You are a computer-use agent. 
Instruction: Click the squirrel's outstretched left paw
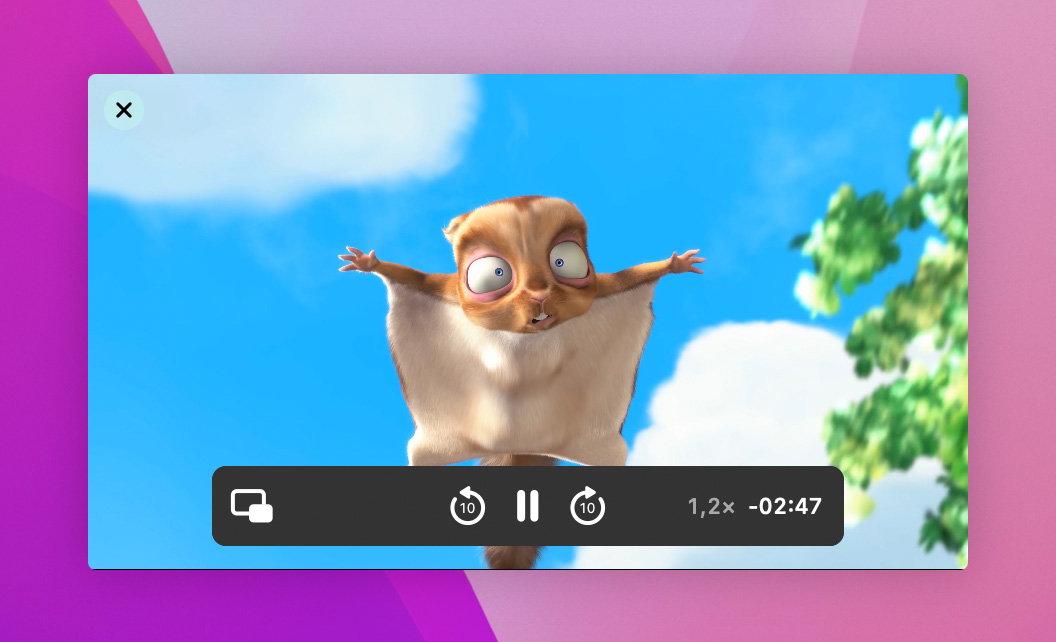[355, 259]
